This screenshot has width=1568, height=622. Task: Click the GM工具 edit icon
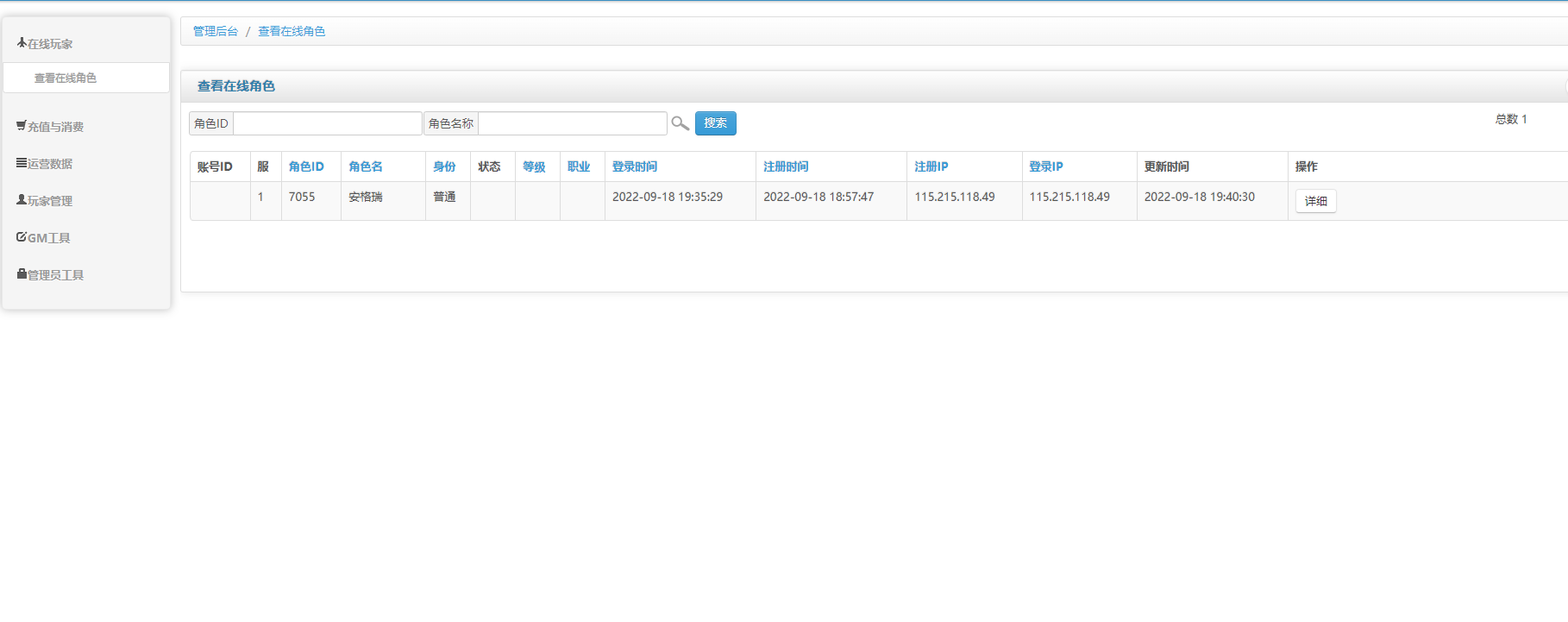click(22, 237)
